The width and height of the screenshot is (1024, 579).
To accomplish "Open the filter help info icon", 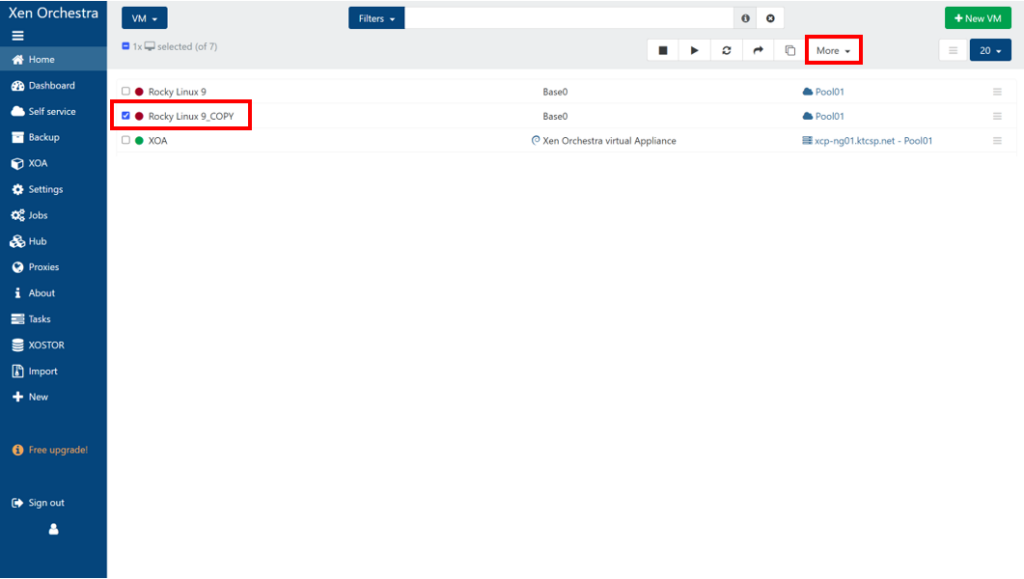I will pyautogui.click(x=745, y=19).
